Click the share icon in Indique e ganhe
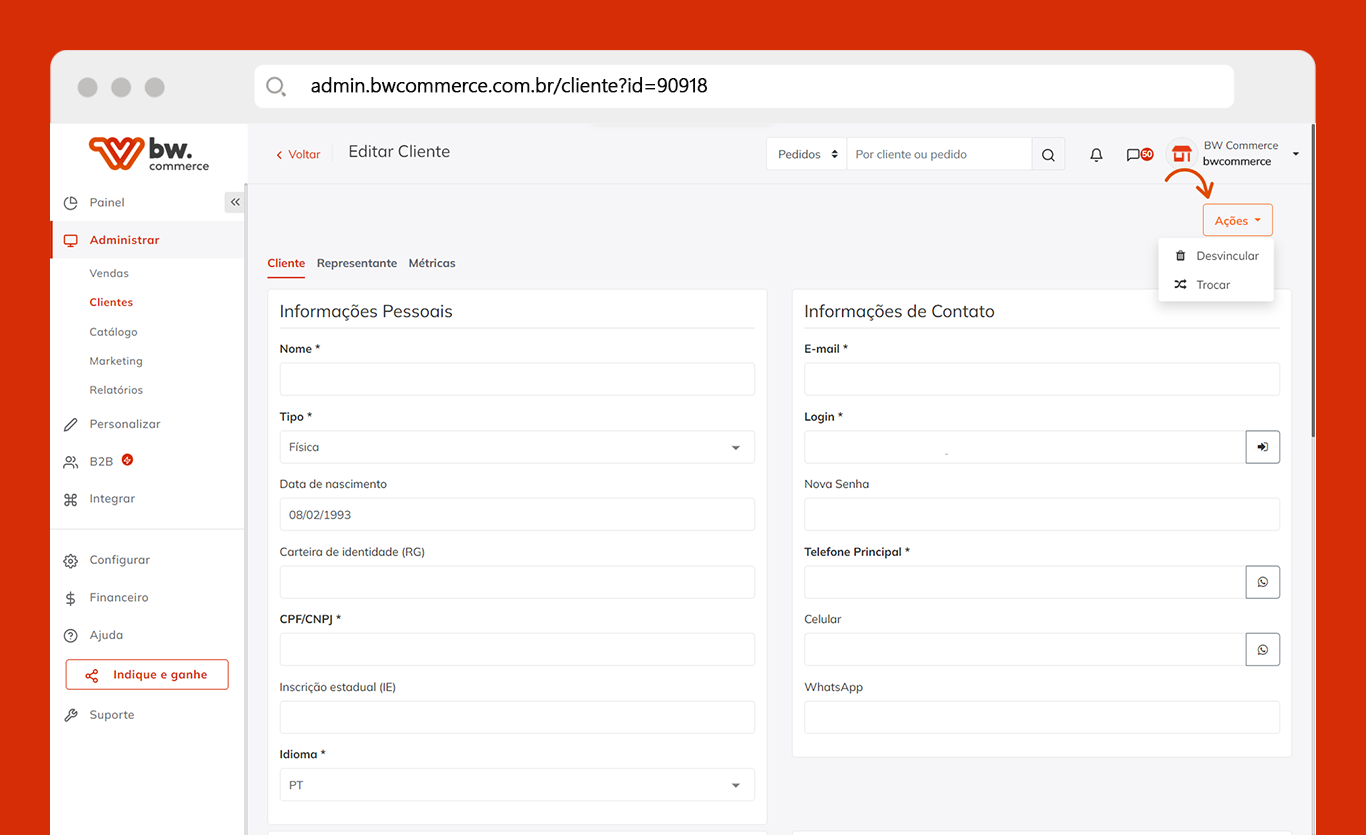 92,675
